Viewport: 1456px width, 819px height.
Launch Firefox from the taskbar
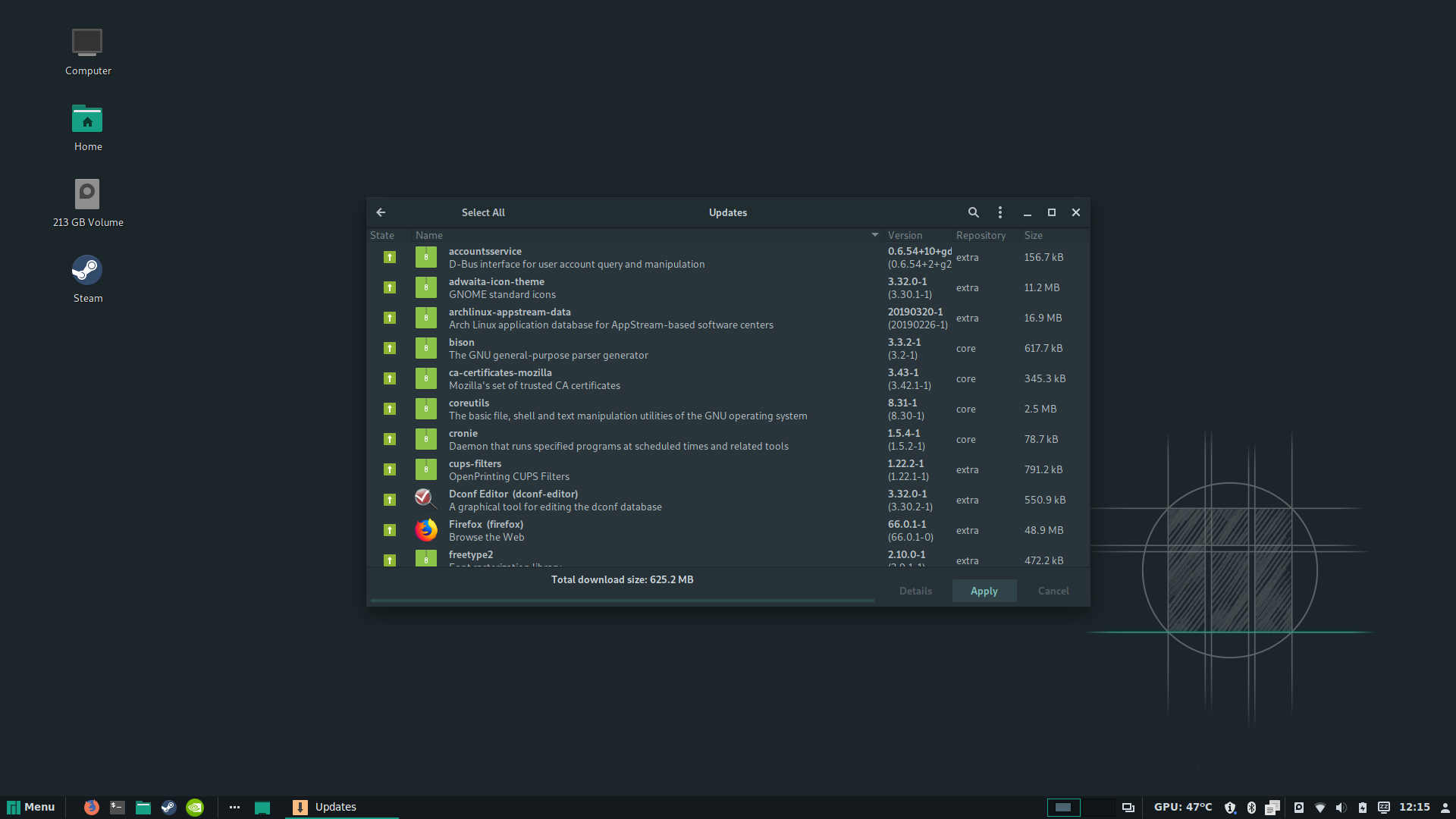pos(92,807)
